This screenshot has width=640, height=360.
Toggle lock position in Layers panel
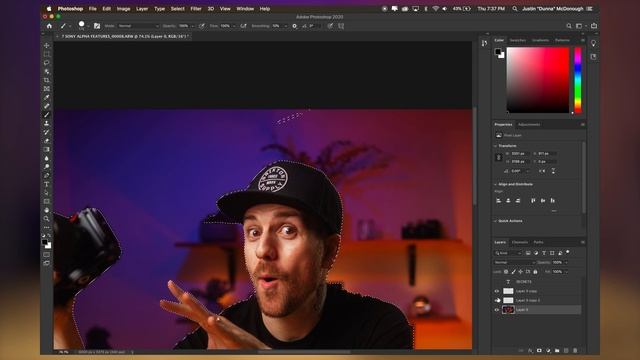tap(520, 271)
